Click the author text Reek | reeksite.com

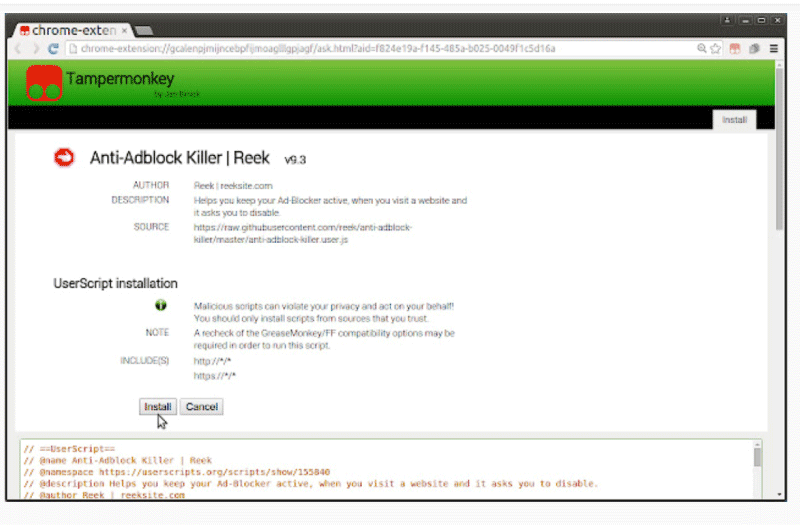[x=233, y=186]
